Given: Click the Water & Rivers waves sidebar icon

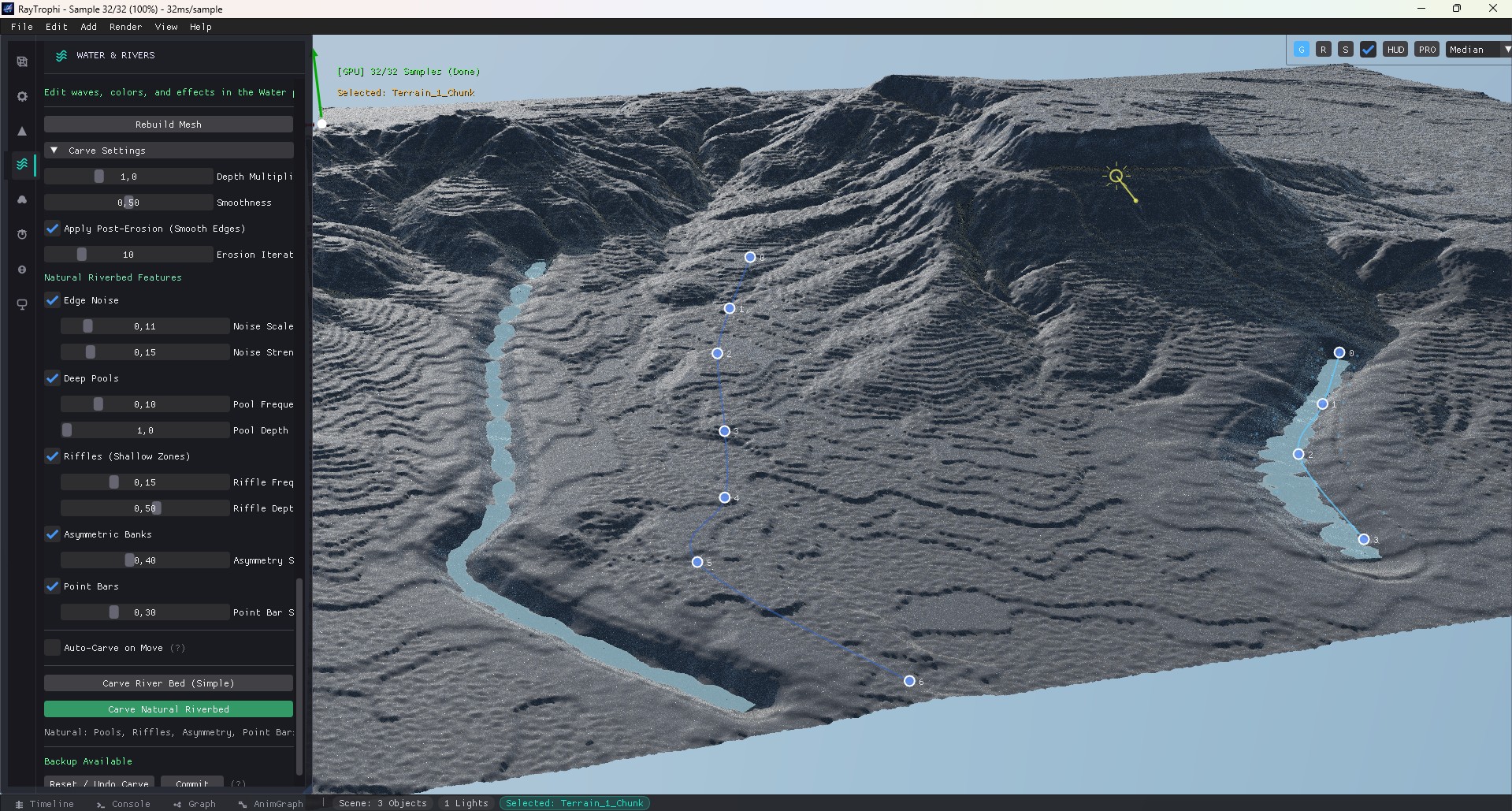Looking at the screenshot, I should pos(22,164).
